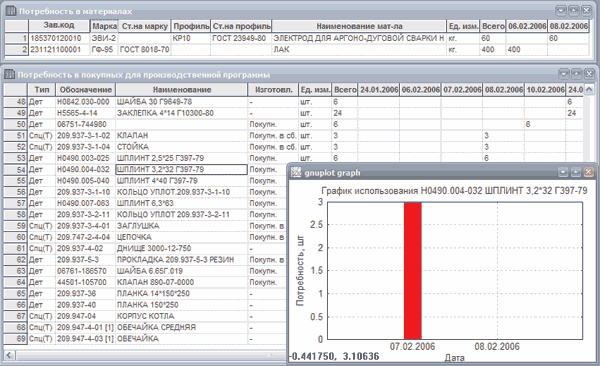Select row header 69 in purchased table

15,338
